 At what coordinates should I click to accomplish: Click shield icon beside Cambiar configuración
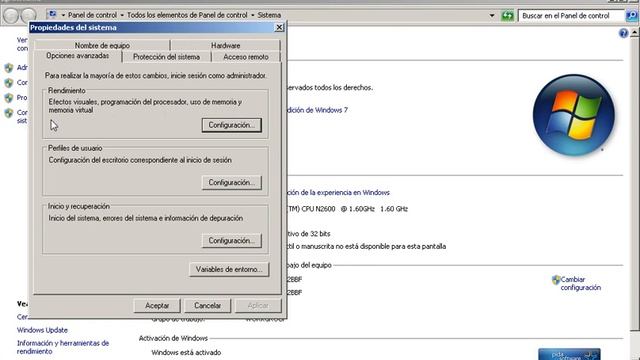click(x=556, y=280)
